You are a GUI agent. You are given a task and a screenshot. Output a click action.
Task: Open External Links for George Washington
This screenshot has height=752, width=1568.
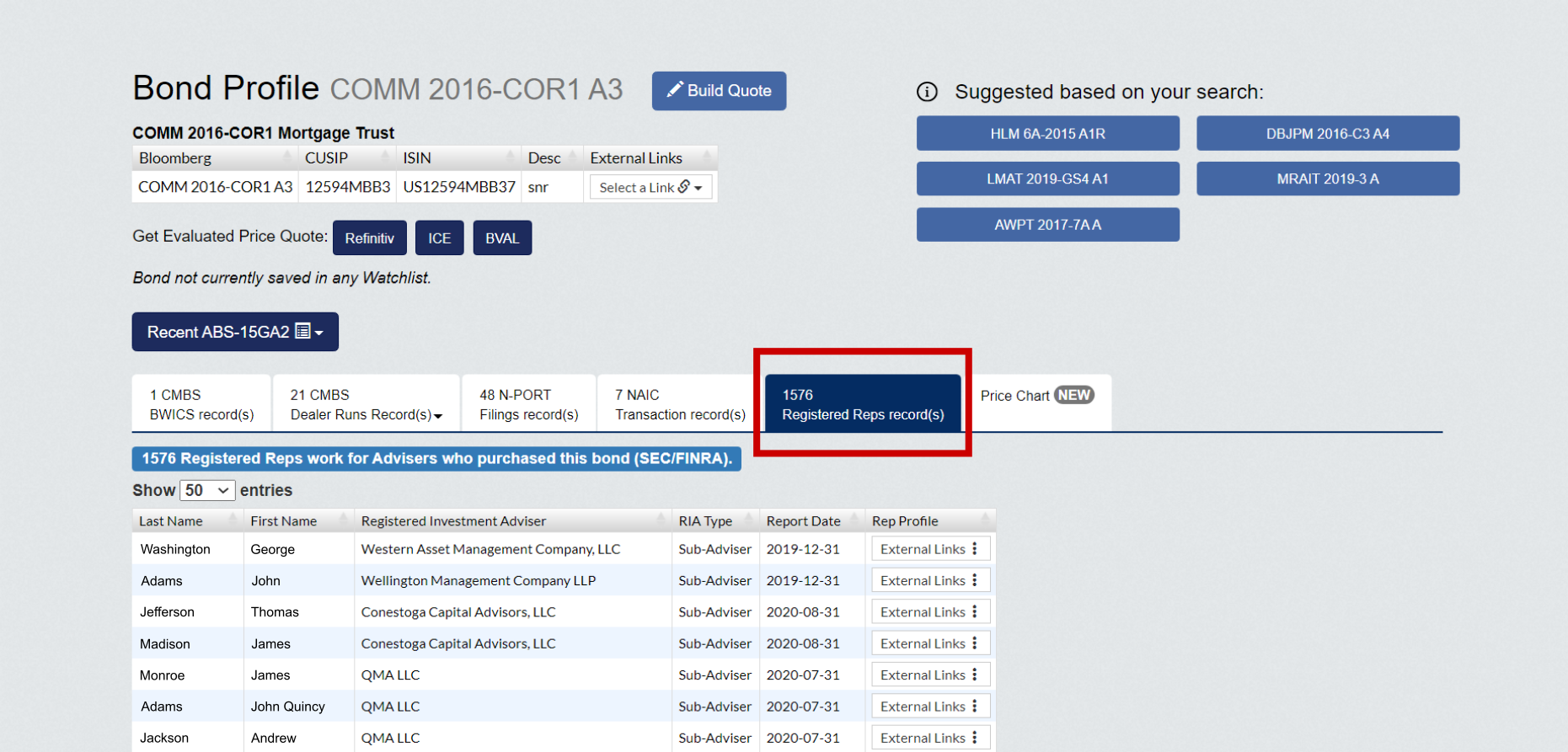point(930,549)
